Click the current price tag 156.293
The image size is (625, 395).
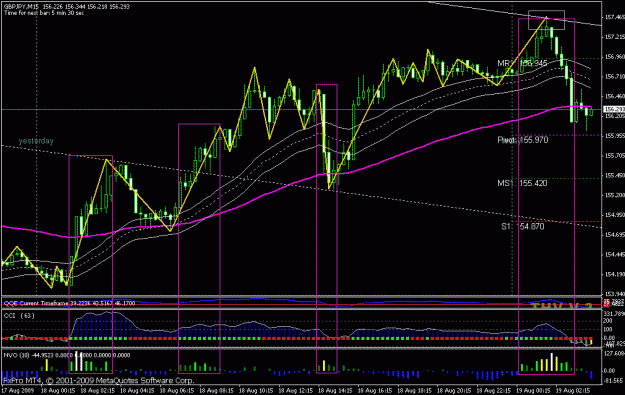pos(614,109)
